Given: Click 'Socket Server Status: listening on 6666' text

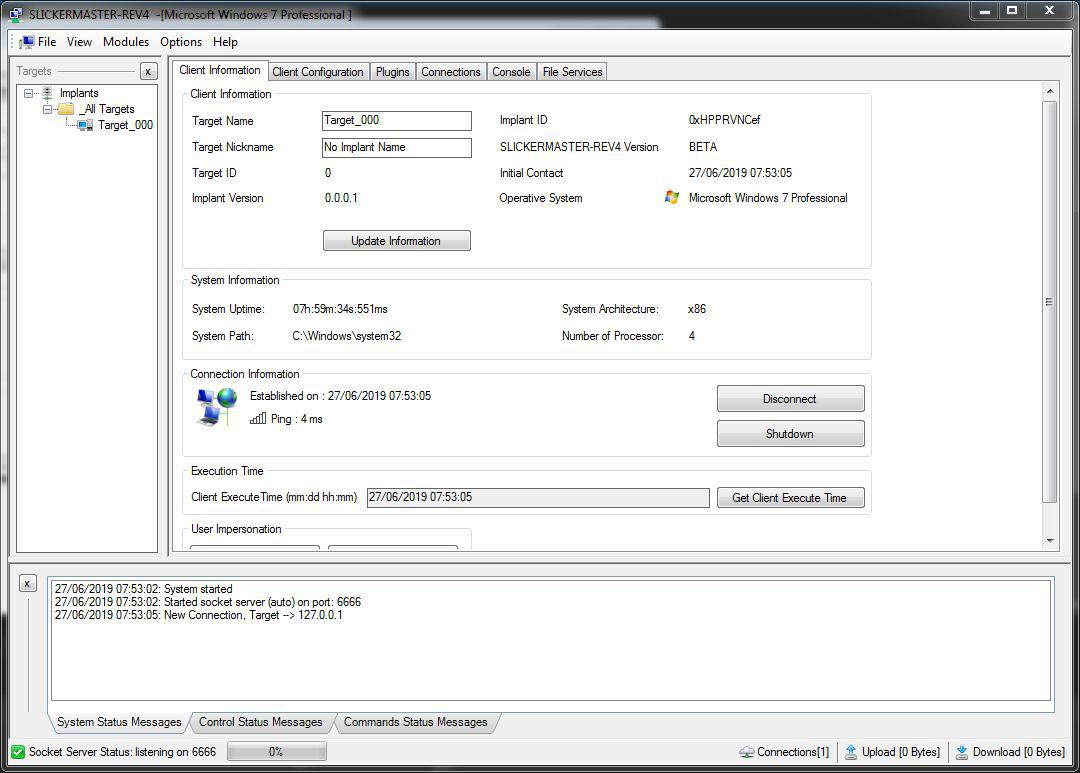Looking at the screenshot, I should click(x=123, y=752).
